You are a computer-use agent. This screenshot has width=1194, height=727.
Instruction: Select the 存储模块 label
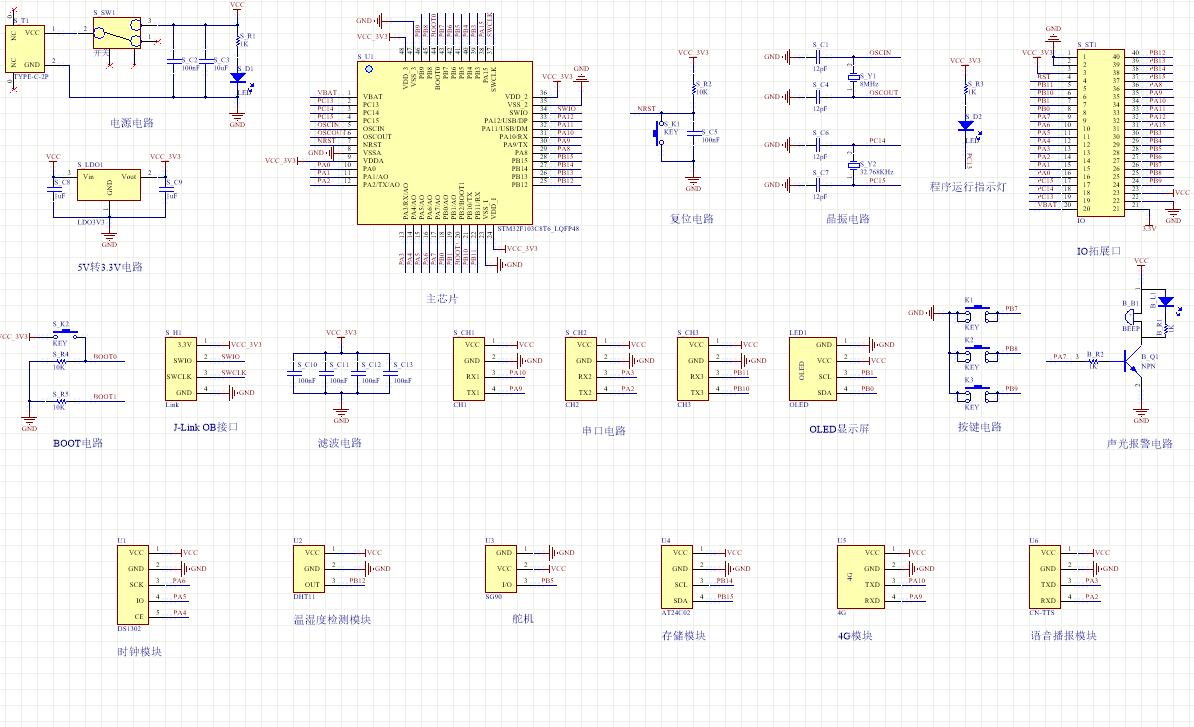pos(684,636)
